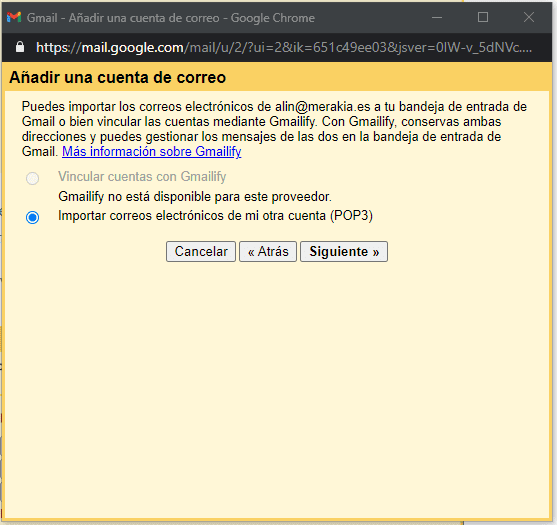Viewport: 557px width, 525px height.
Task: Click the Cancelar button
Action: (201, 251)
